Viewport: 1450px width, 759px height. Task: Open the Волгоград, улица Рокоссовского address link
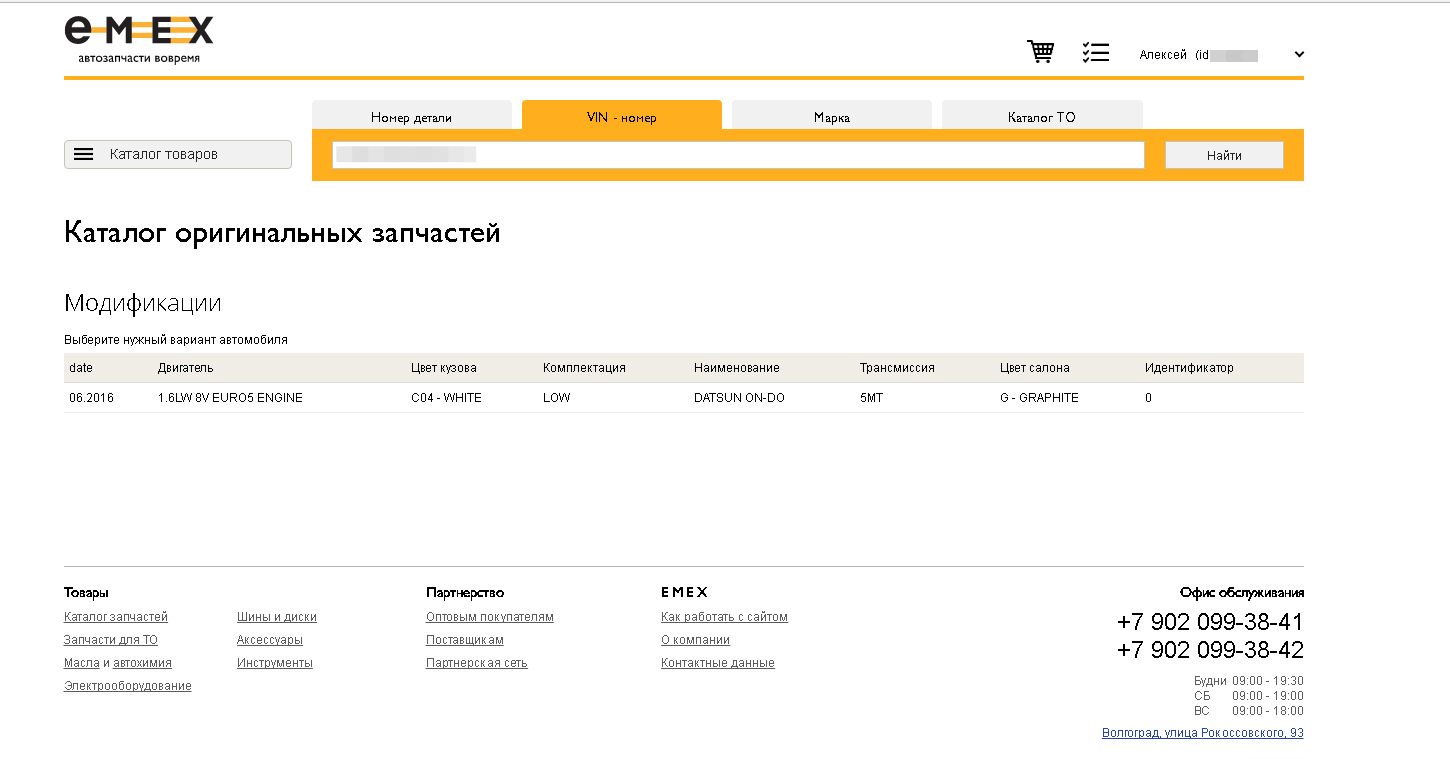point(1203,733)
